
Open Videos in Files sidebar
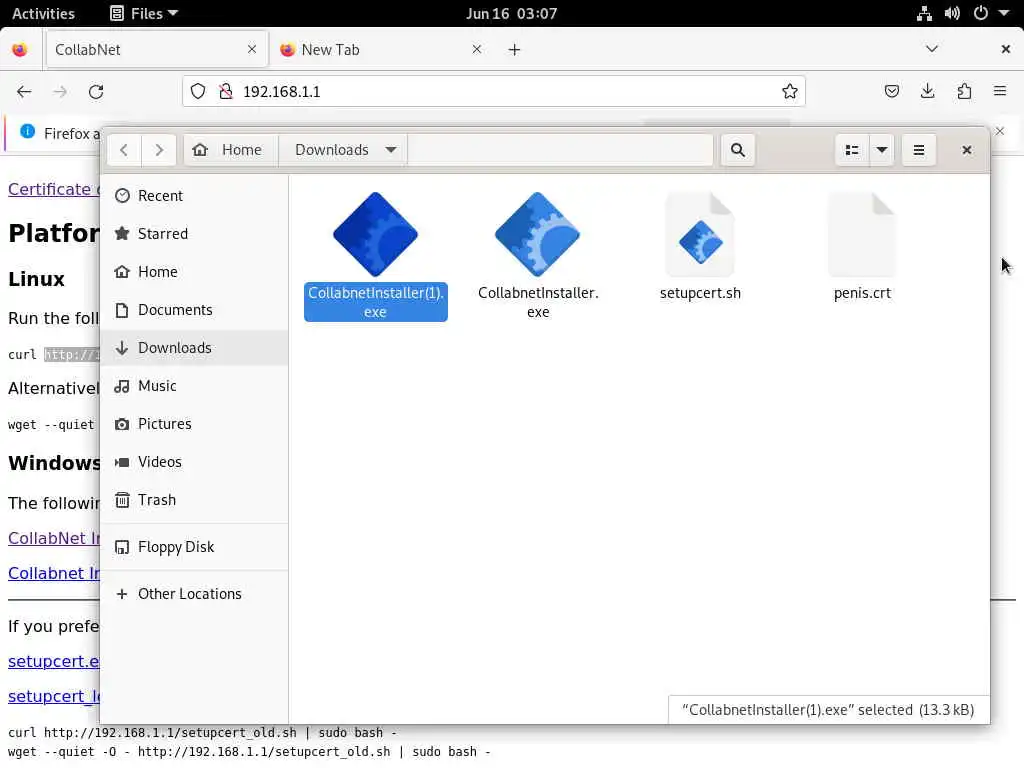[194, 462]
